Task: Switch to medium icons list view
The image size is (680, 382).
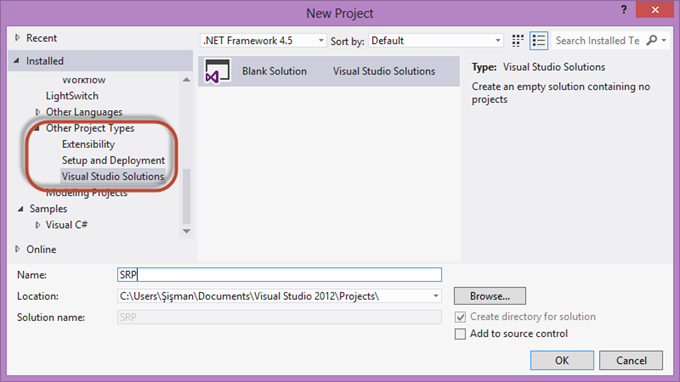Action: coord(539,41)
